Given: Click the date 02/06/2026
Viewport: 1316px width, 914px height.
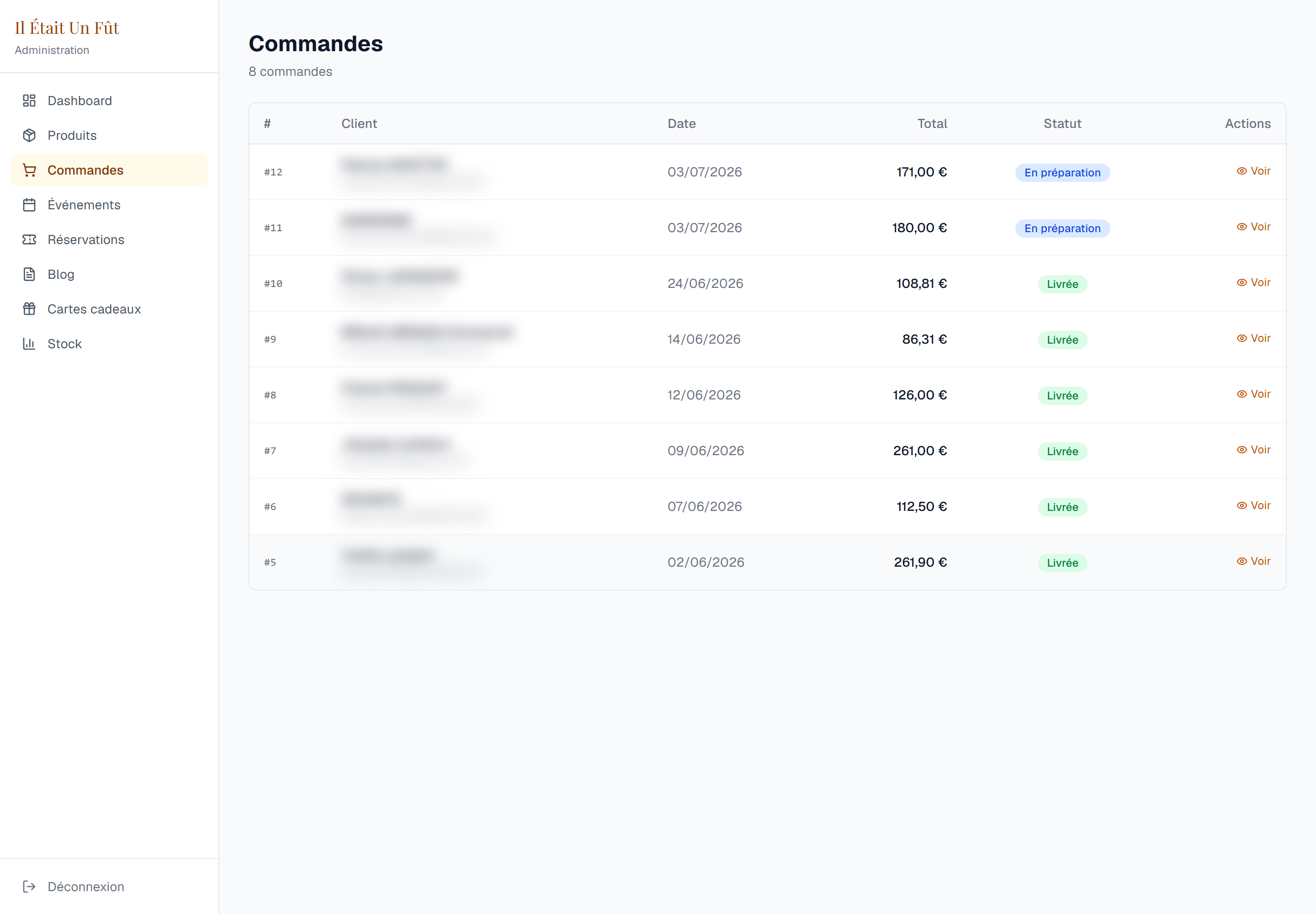Looking at the screenshot, I should point(706,563).
